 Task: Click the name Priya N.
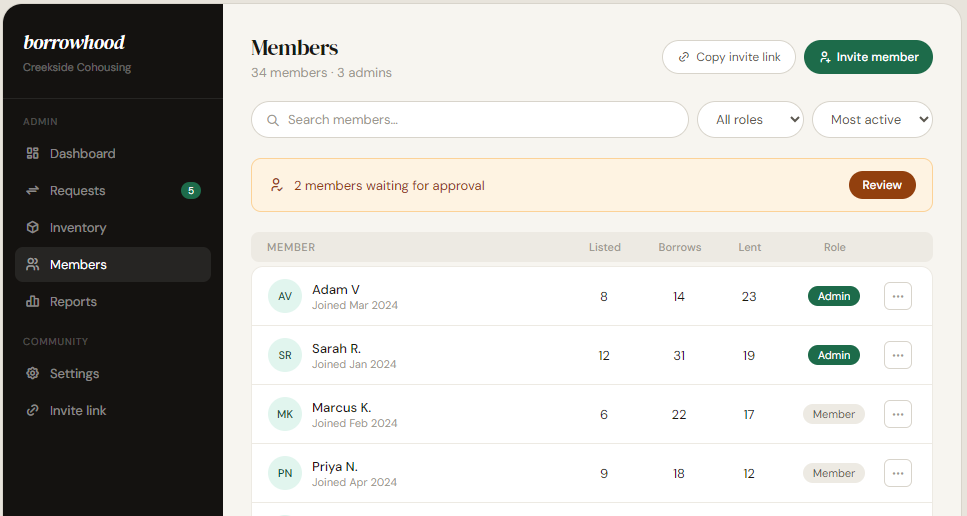pos(335,467)
